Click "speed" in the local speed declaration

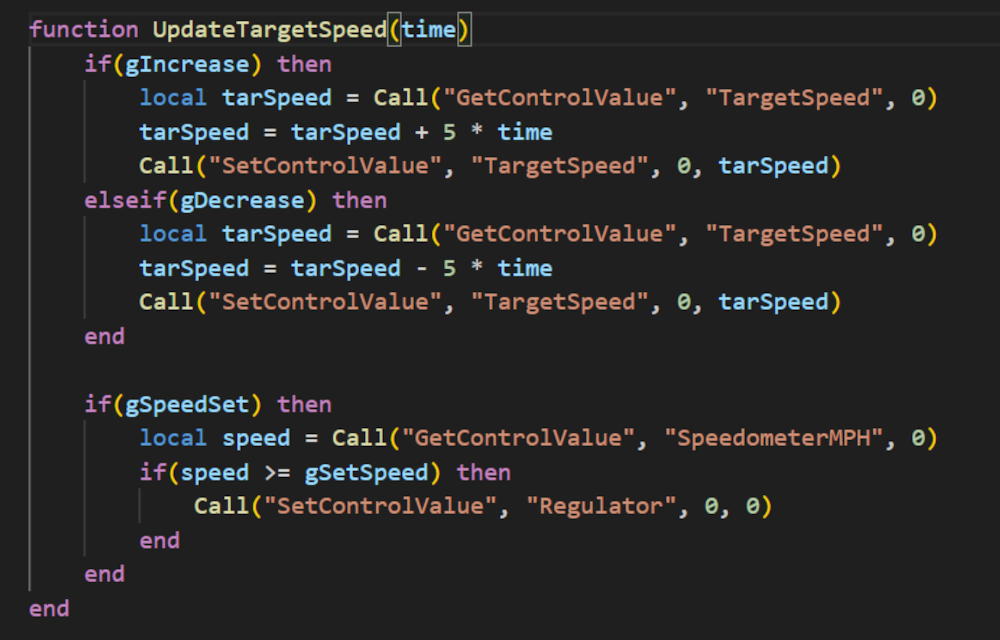point(256,439)
